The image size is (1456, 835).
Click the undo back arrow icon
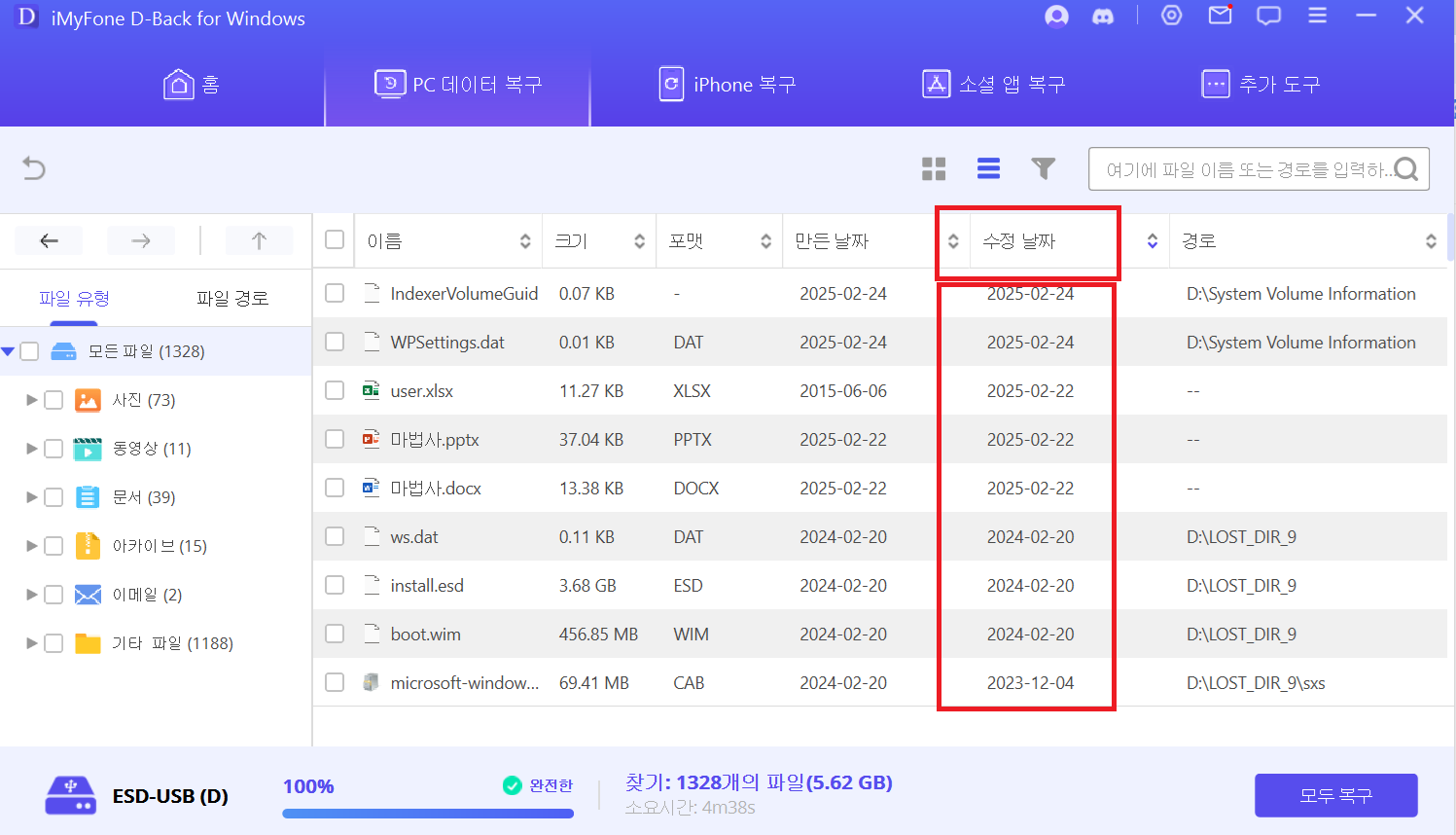(34, 168)
